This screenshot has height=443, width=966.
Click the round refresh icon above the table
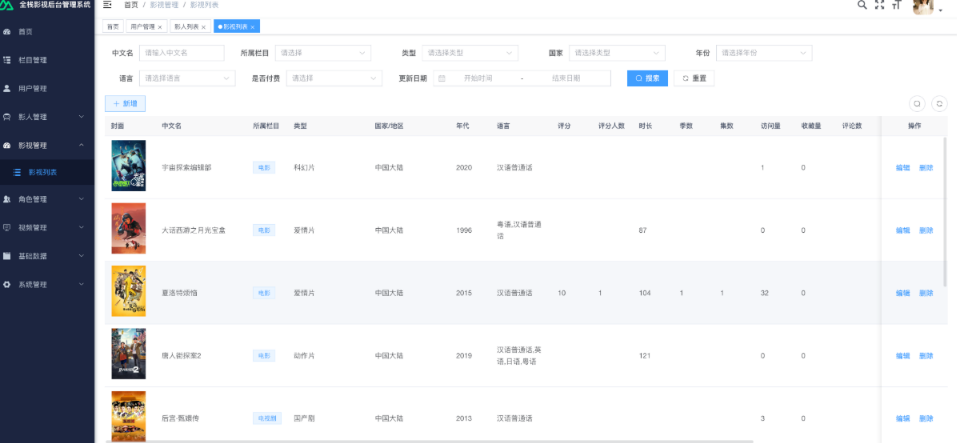pos(939,104)
